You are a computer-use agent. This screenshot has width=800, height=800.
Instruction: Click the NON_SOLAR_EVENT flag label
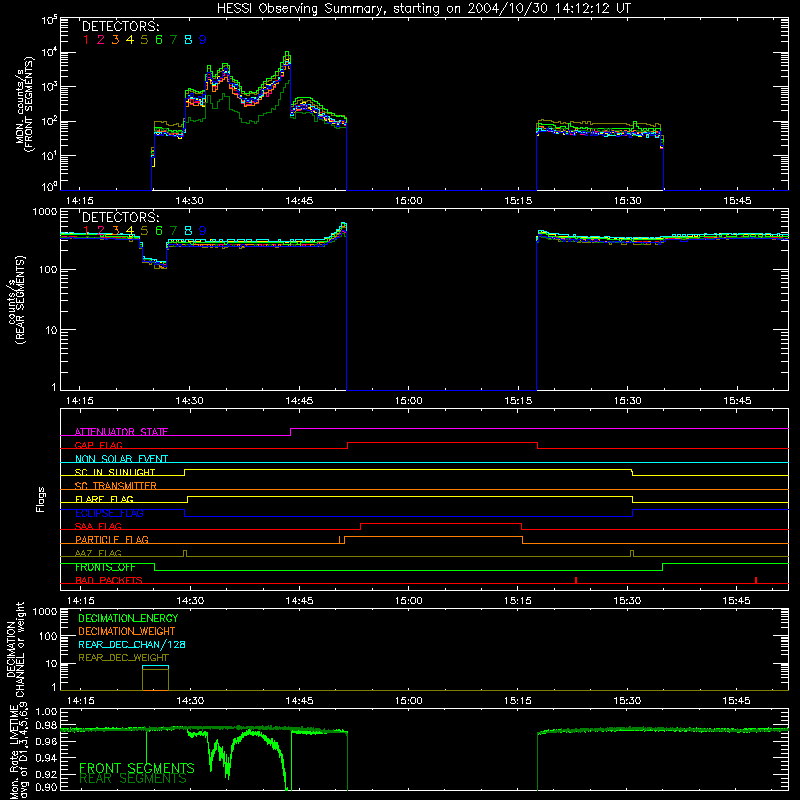(x=121, y=459)
